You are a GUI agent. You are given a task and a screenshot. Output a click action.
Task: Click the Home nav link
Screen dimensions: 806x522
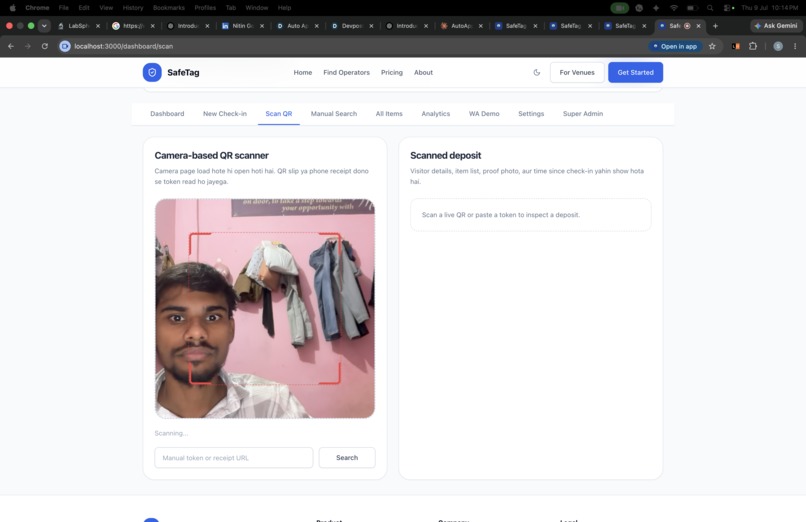[x=303, y=72]
